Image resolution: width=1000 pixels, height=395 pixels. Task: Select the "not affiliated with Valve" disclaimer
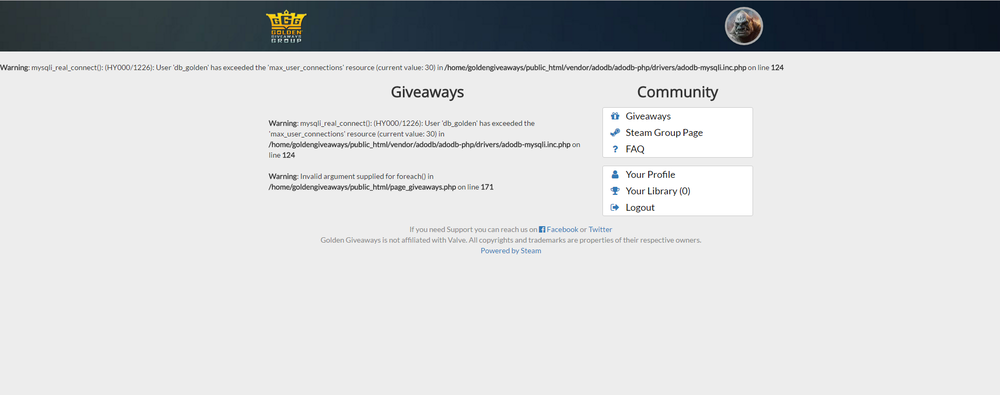click(511, 240)
